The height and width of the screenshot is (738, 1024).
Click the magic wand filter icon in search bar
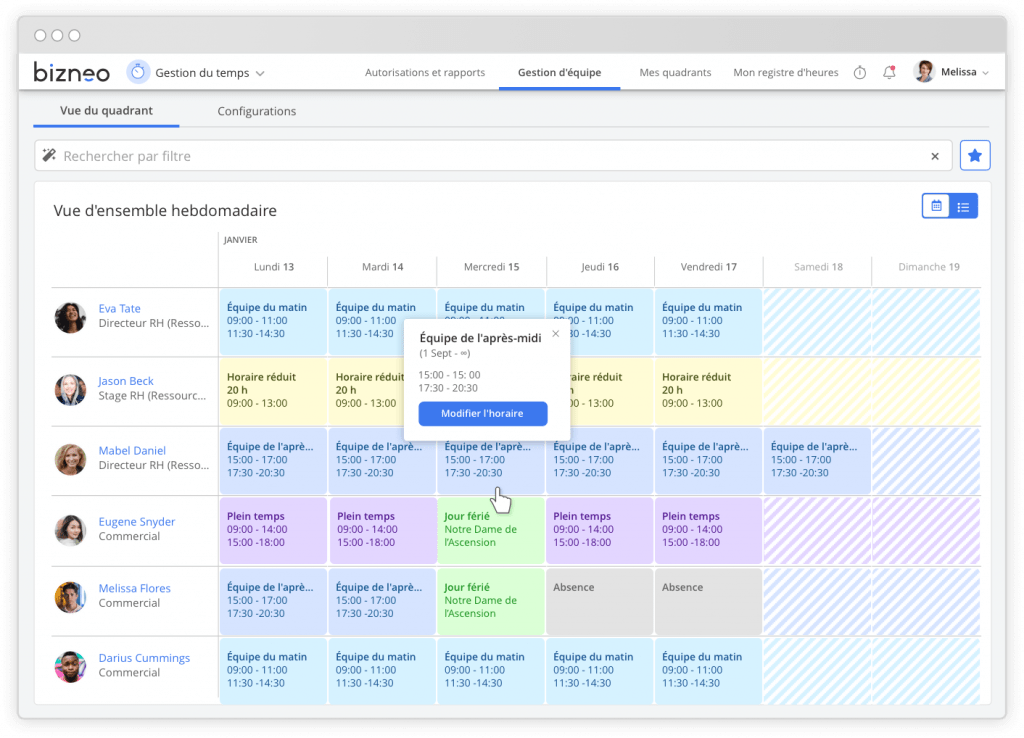(49, 155)
